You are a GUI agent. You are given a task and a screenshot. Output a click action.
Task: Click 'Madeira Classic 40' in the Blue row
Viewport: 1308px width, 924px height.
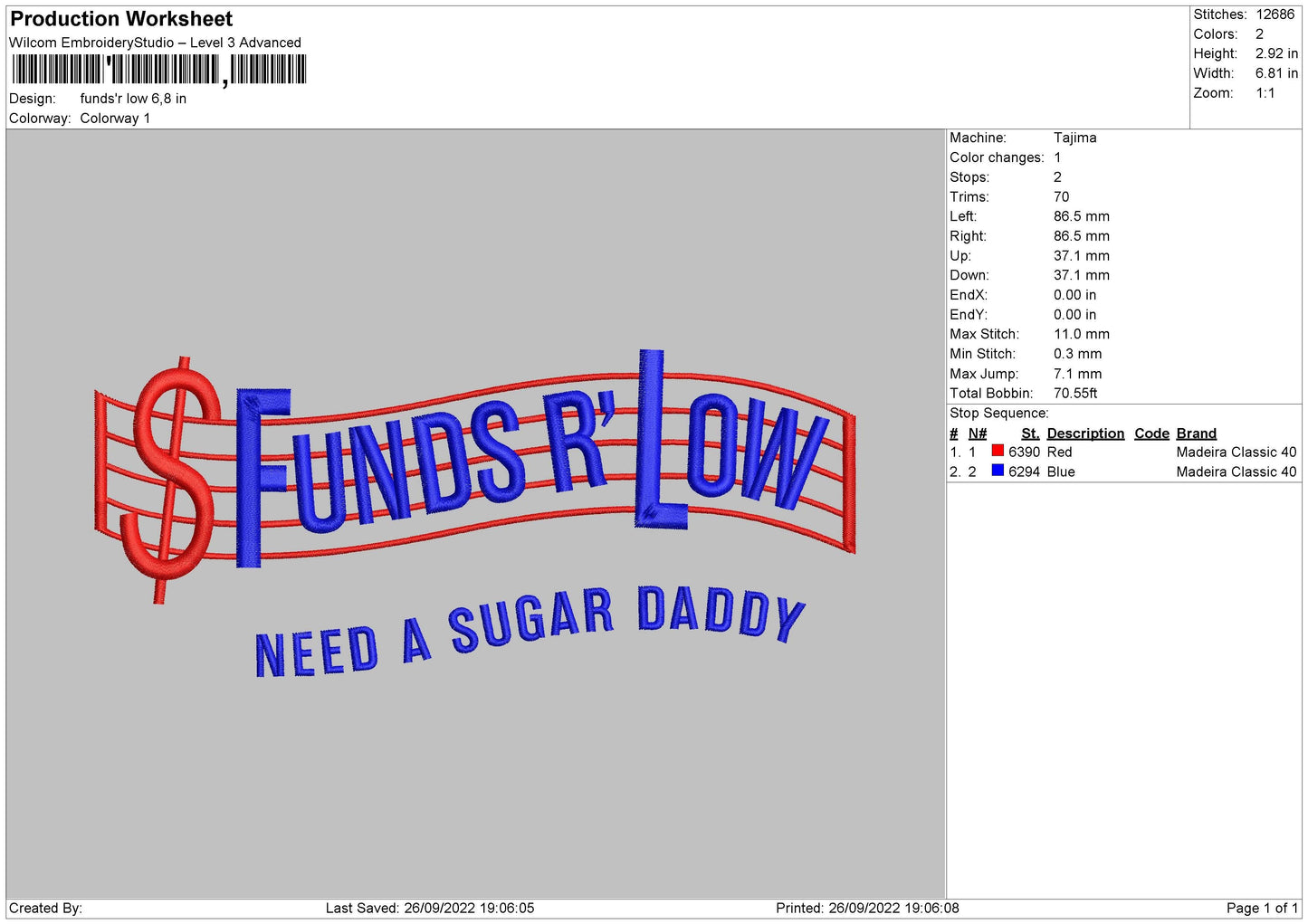tap(1236, 472)
